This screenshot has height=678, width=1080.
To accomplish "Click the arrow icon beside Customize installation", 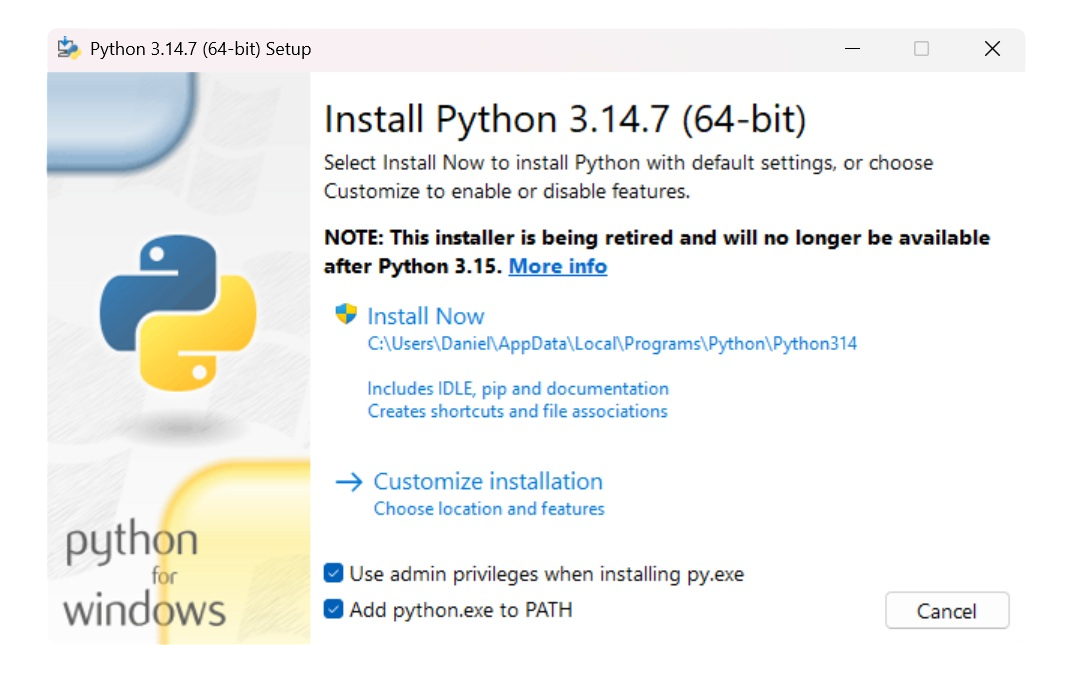I will click(x=349, y=482).
